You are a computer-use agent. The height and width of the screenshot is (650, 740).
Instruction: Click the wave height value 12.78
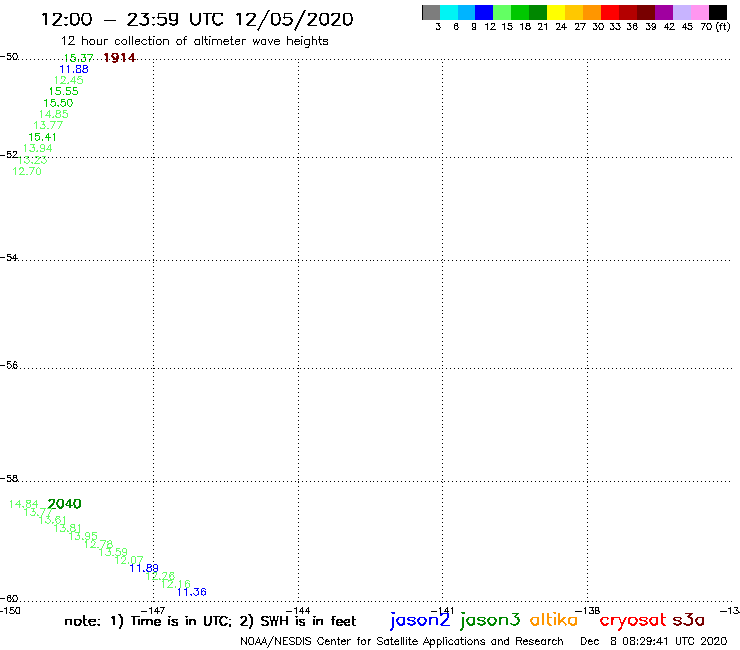click(98, 544)
